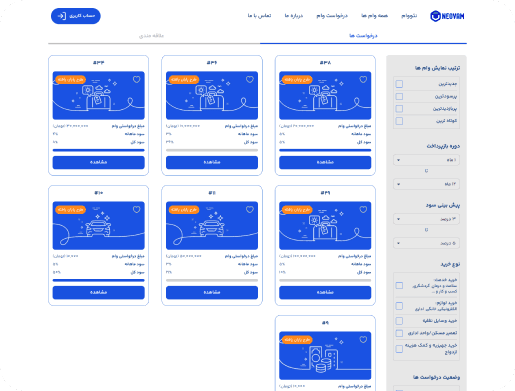This screenshot has width=515, height=391.
Task: Check the خرید وسایل نقلیه purchase type
Action: pyautogui.click(x=399, y=321)
